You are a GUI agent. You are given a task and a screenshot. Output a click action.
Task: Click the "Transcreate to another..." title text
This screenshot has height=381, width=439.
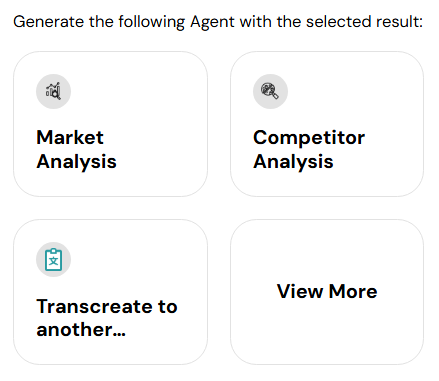coord(107,318)
